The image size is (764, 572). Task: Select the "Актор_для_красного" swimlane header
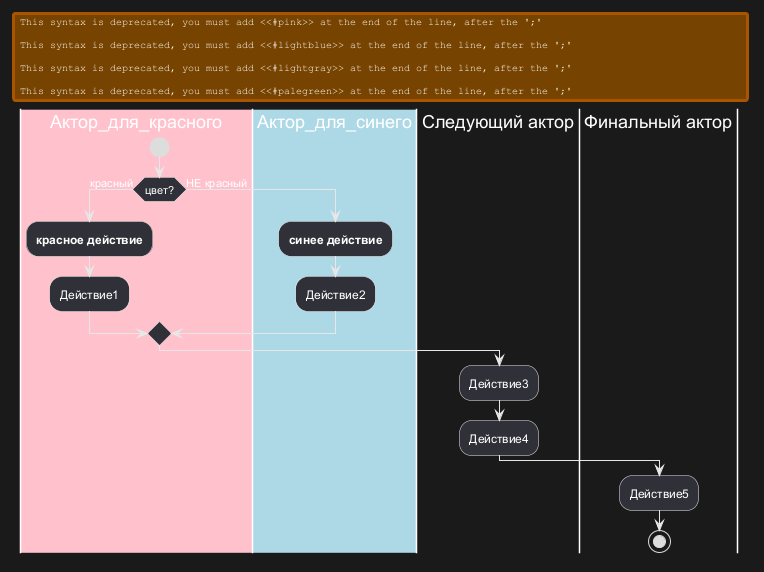point(136,123)
